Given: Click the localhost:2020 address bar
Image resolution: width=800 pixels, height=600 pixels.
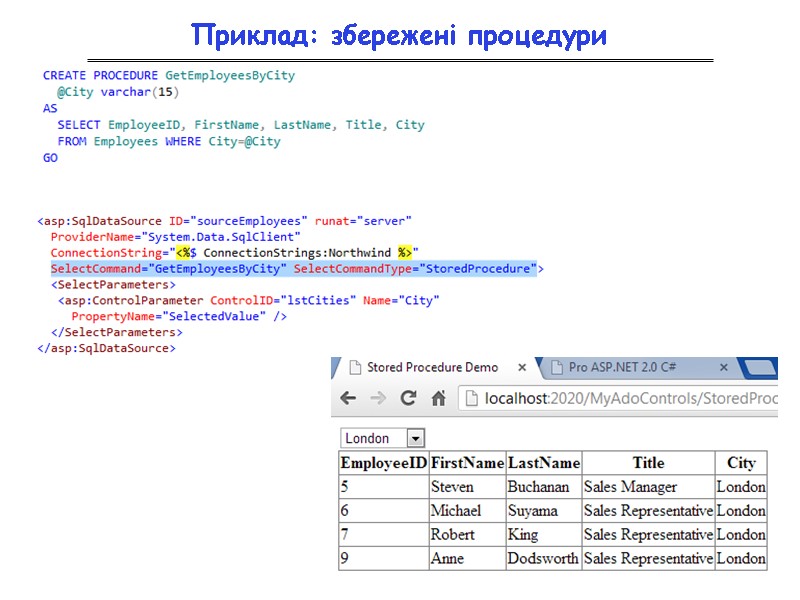Looking at the screenshot, I should [x=618, y=398].
